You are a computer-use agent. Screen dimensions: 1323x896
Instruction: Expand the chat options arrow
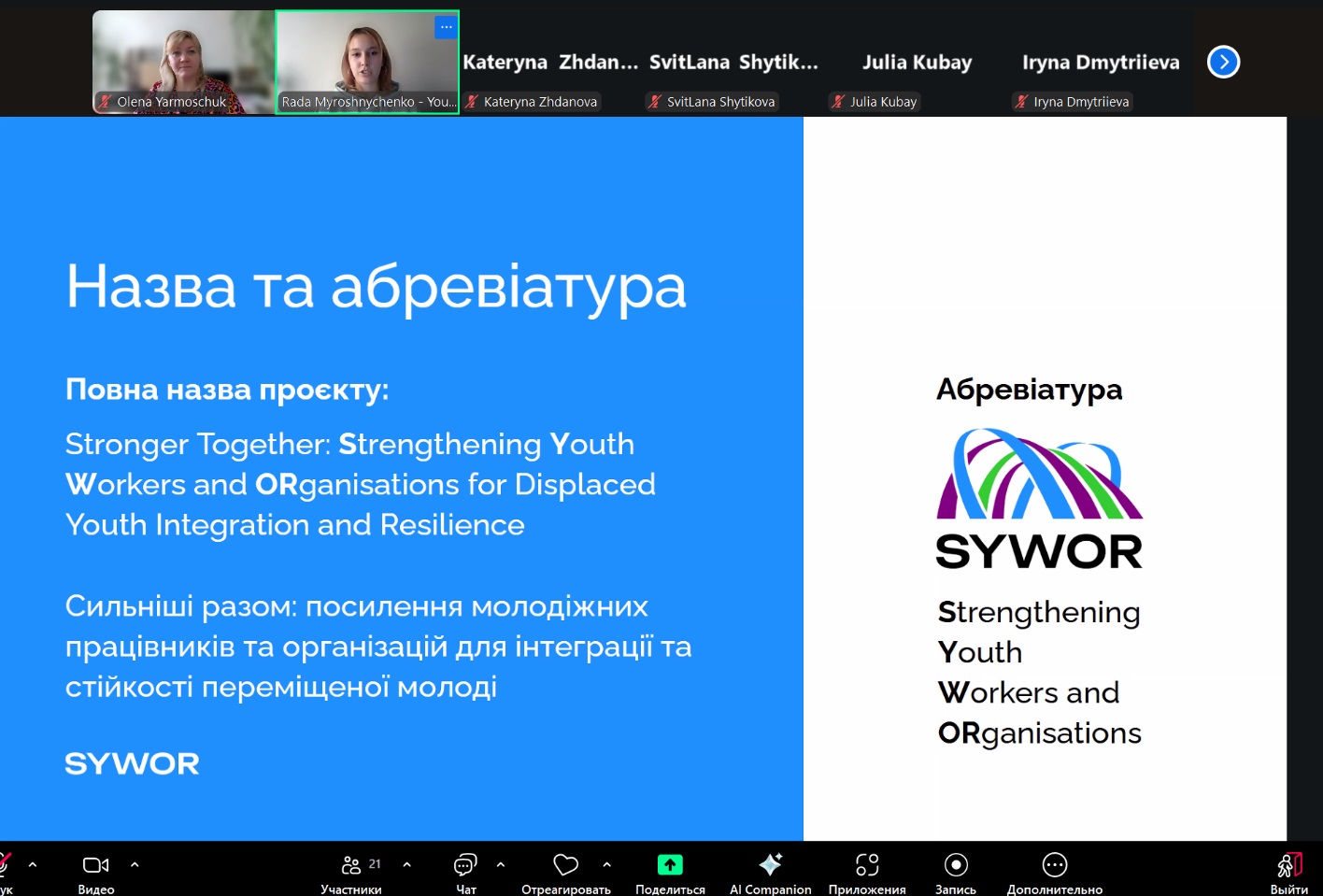(x=501, y=865)
